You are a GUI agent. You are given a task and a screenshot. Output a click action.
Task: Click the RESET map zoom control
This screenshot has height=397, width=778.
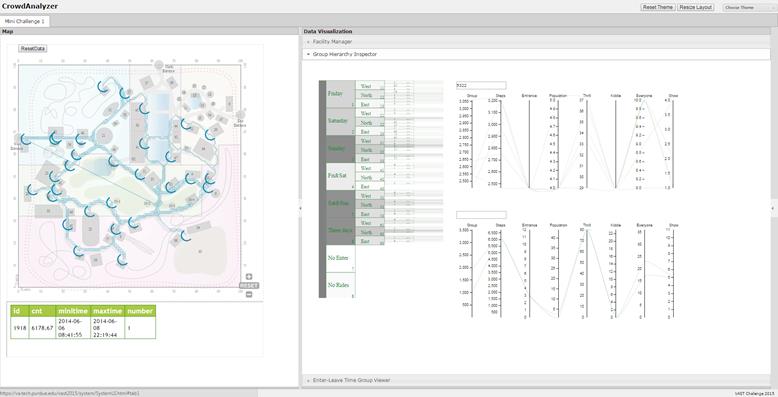click(249, 285)
